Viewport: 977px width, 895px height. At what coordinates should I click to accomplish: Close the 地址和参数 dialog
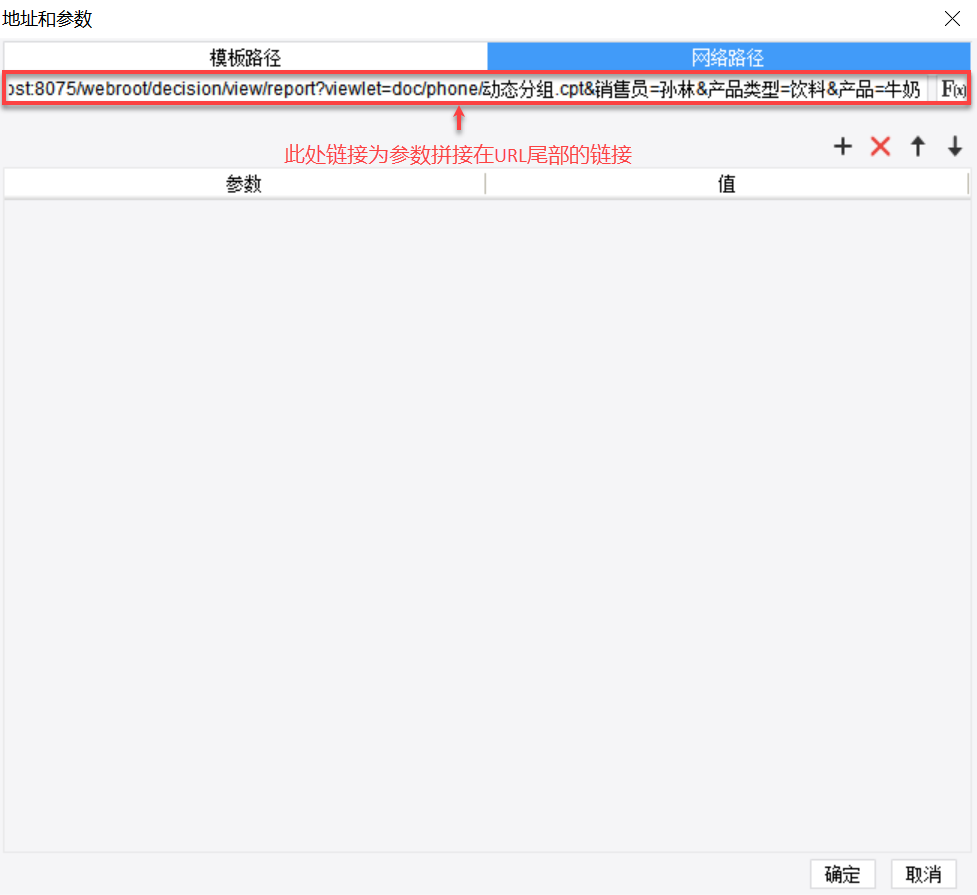[952, 19]
